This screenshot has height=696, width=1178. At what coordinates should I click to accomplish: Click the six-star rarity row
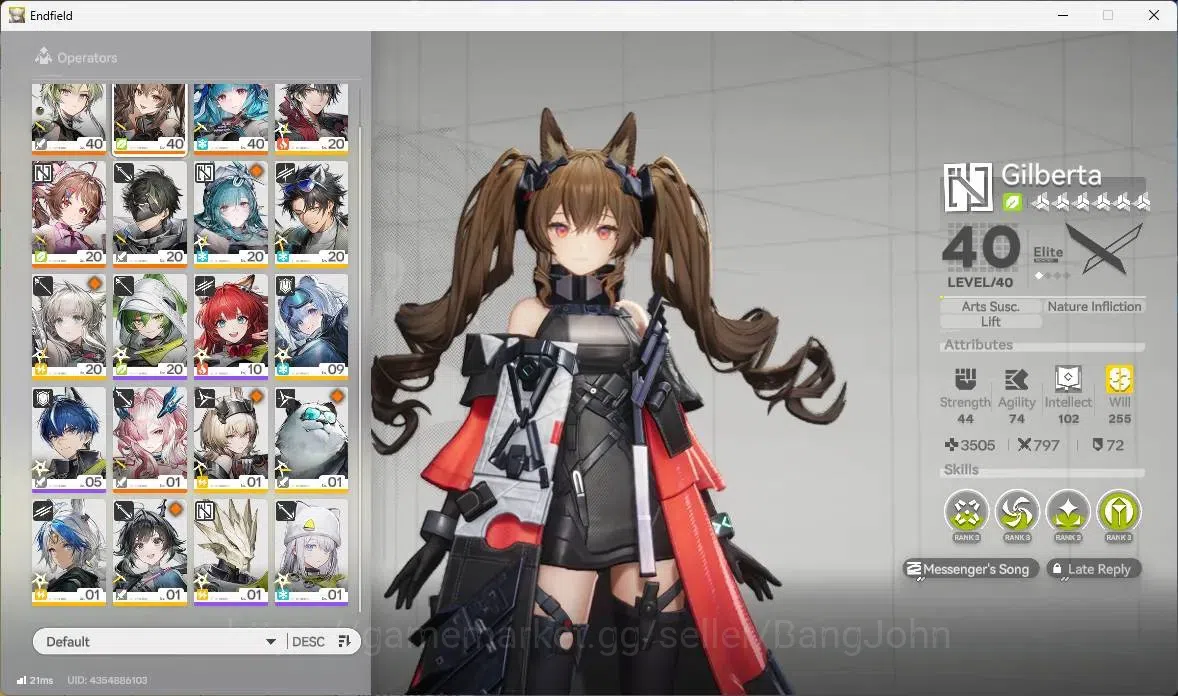tap(1090, 201)
